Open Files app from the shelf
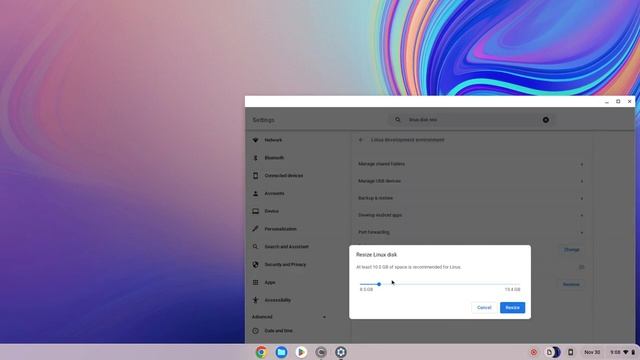This screenshot has width=640, height=360. click(281, 352)
